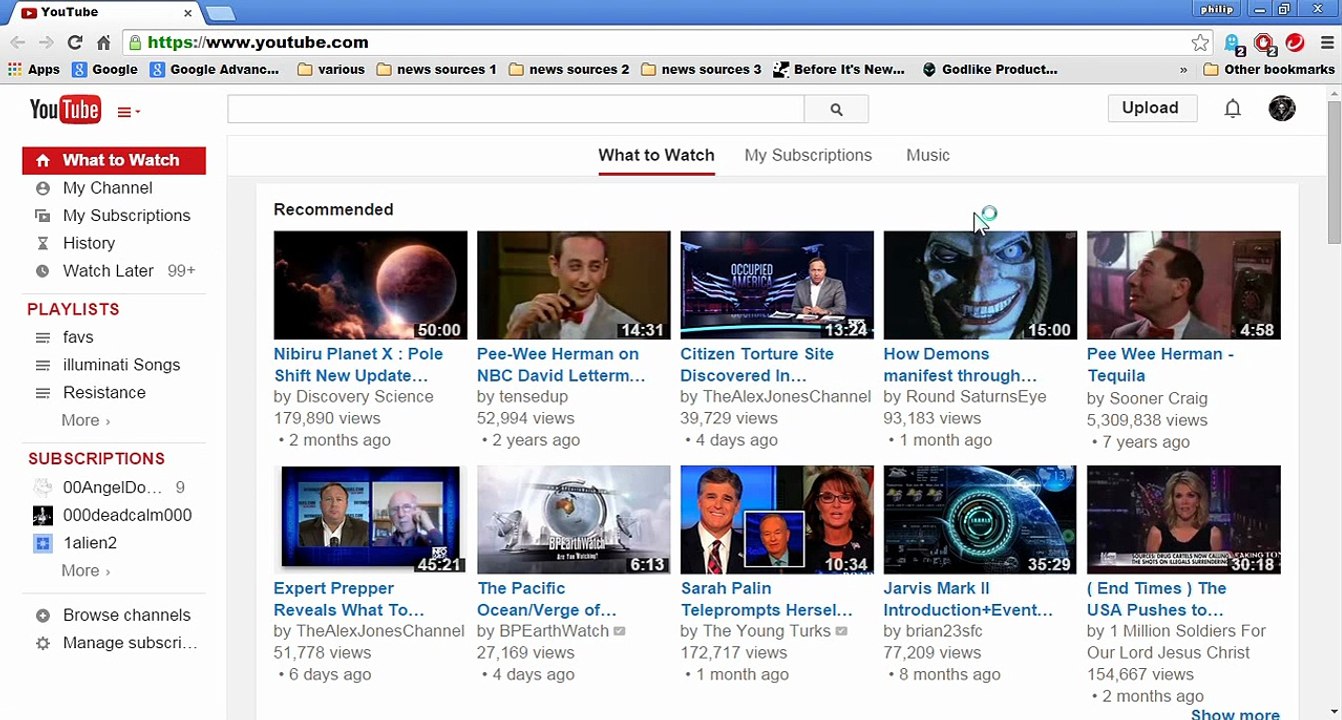Go back with the browser back arrow
The height and width of the screenshot is (720, 1342).
(17, 42)
